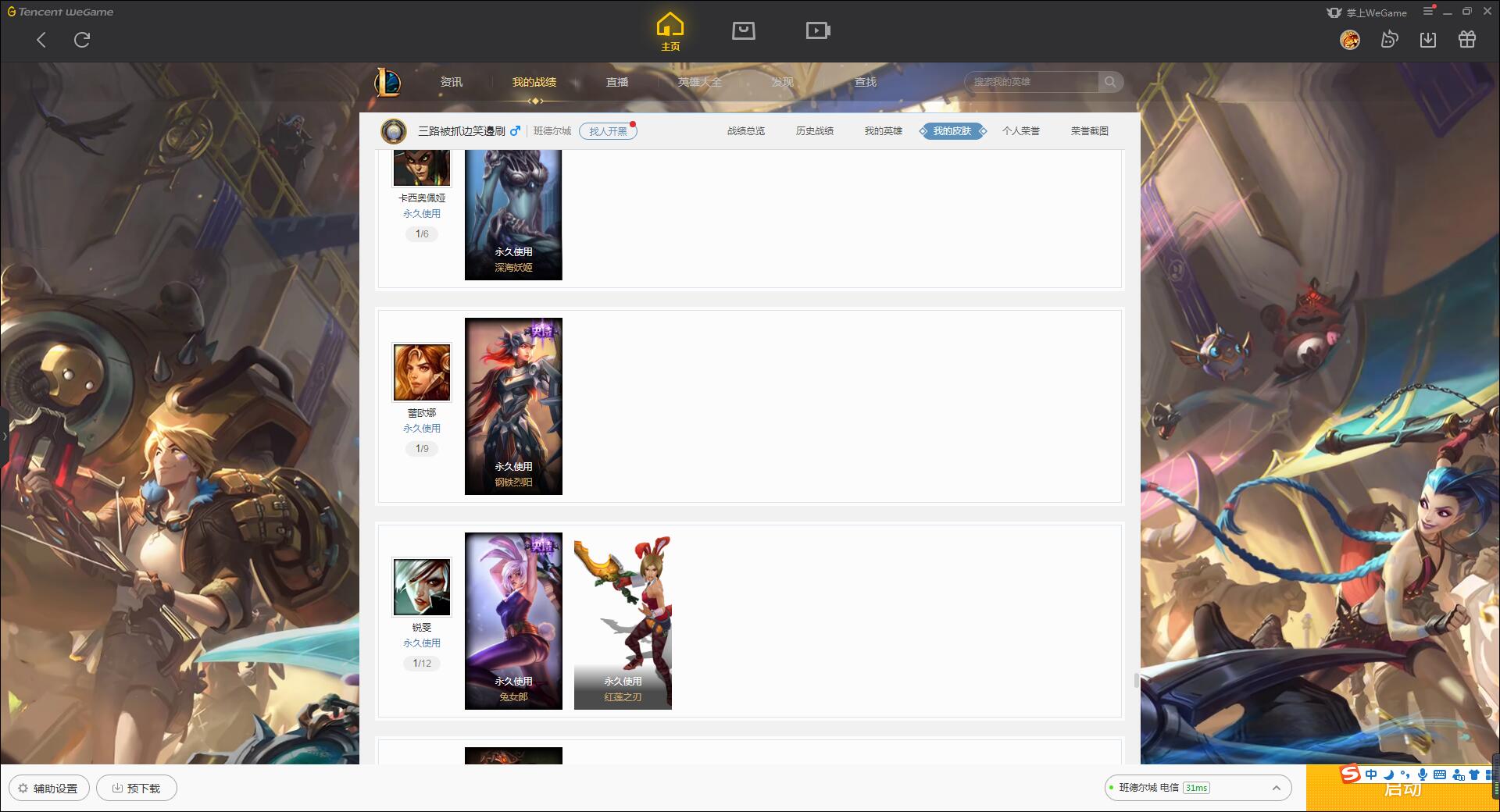Open the 红莲之刃 skin card

click(623, 621)
